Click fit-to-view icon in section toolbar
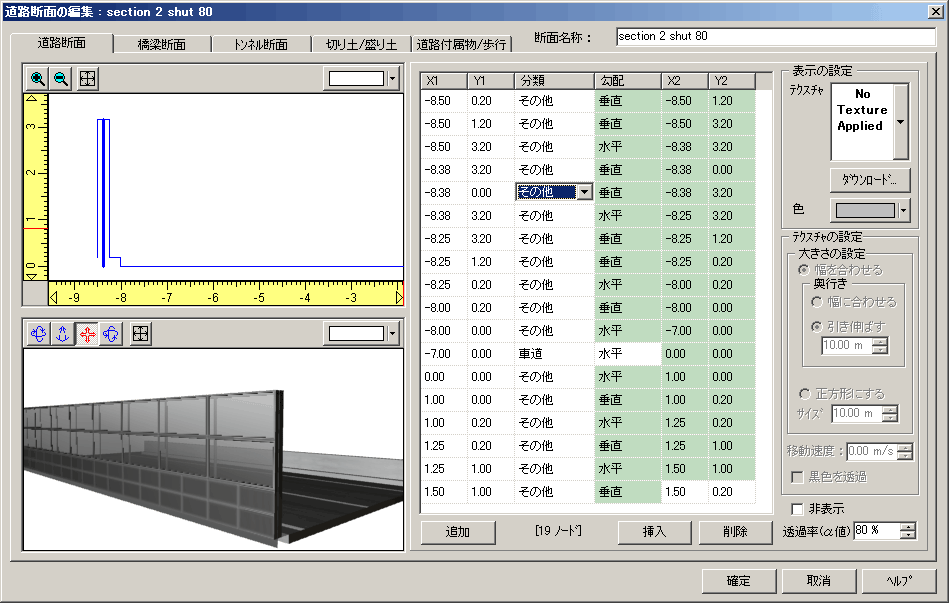This screenshot has width=949, height=603. point(88,79)
